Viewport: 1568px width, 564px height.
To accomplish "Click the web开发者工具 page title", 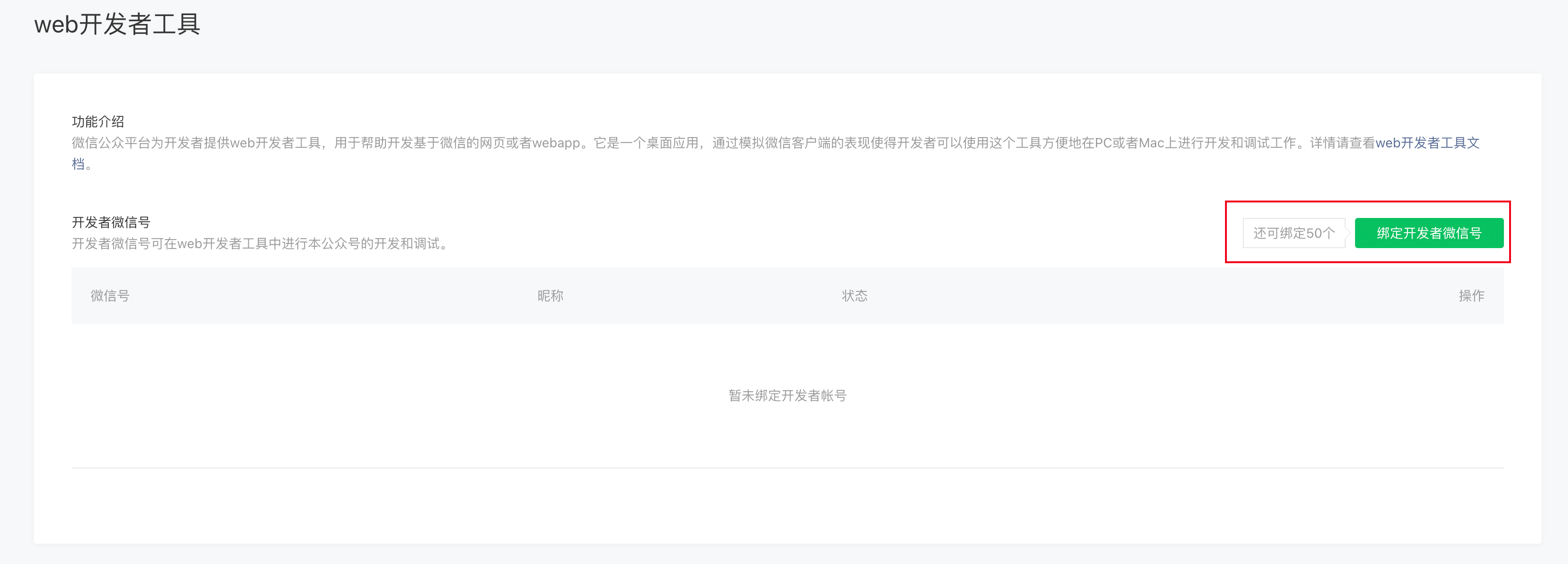I will click(117, 24).
